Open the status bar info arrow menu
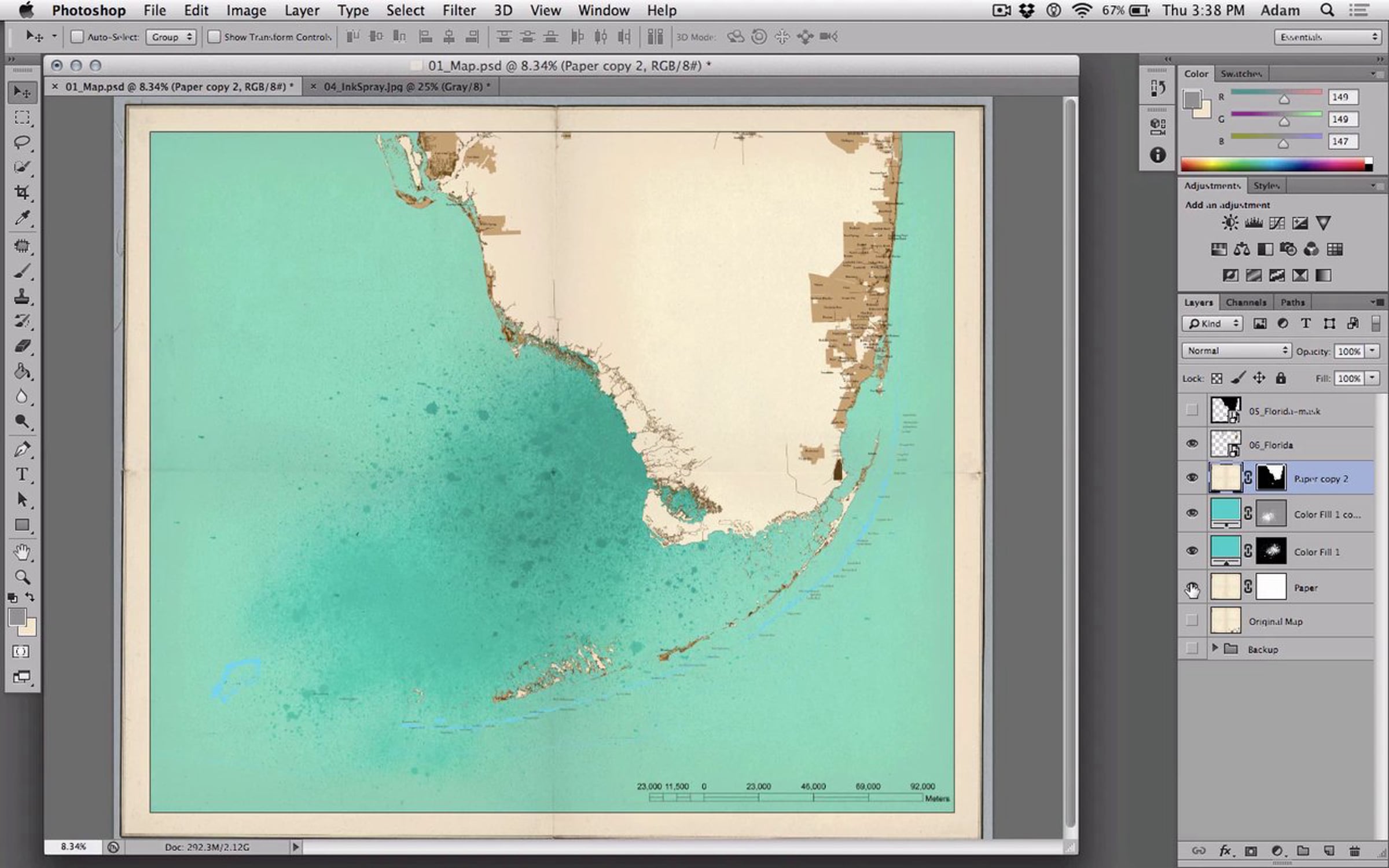Screen dimensions: 1389x868 click(x=295, y=847)
